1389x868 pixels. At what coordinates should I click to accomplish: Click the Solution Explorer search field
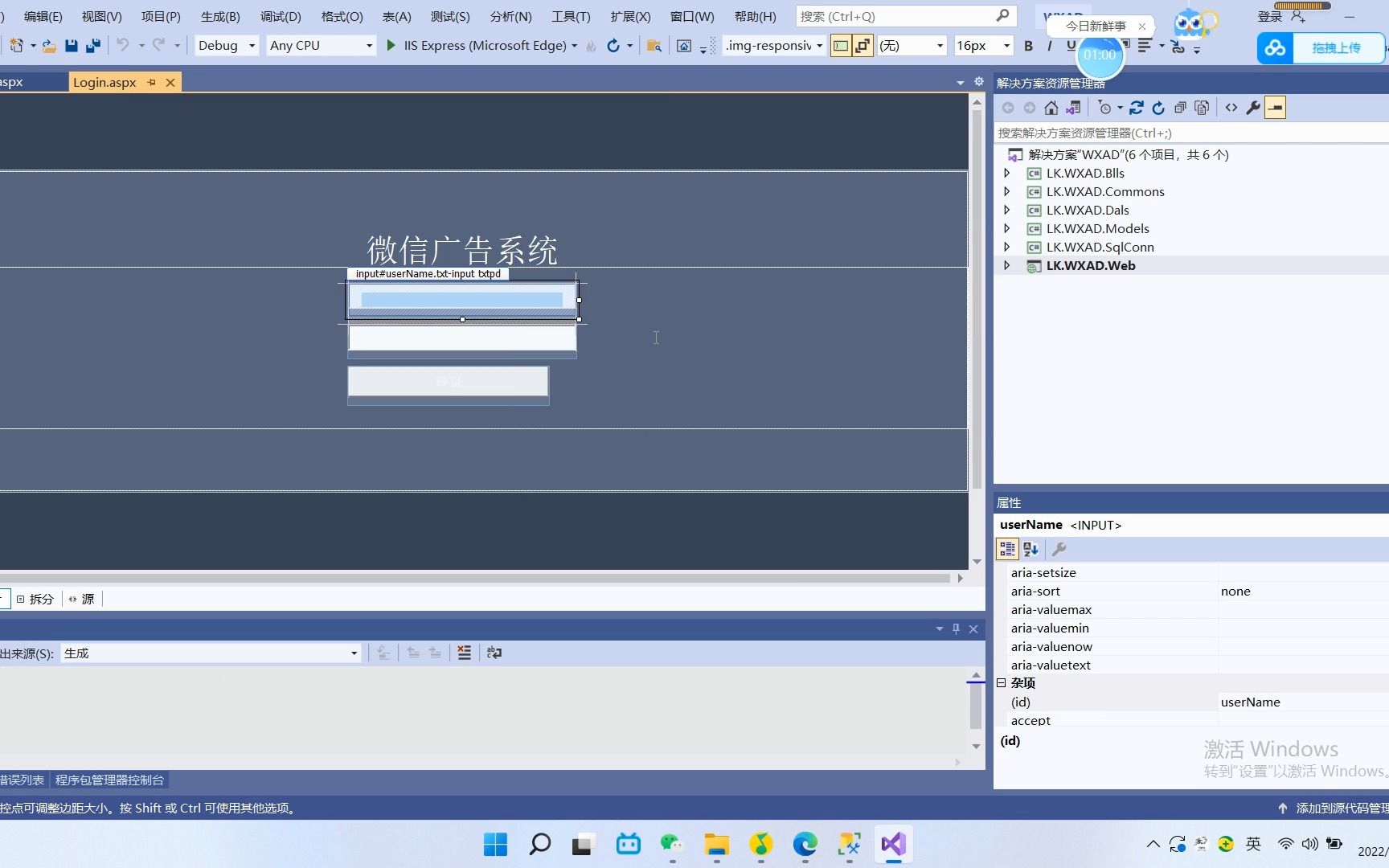1191,133
